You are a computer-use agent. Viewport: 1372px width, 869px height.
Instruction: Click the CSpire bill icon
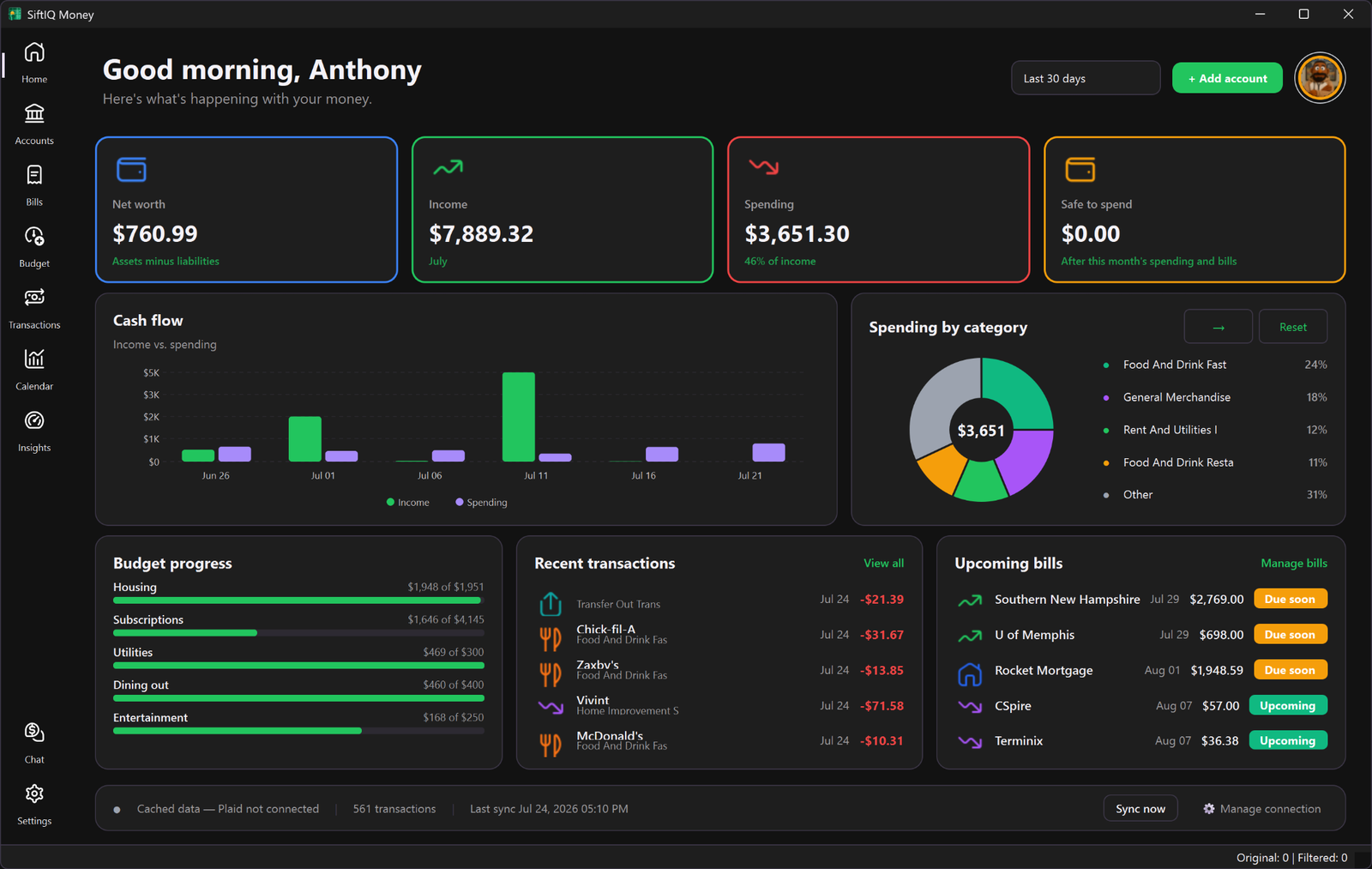[970, 707]
